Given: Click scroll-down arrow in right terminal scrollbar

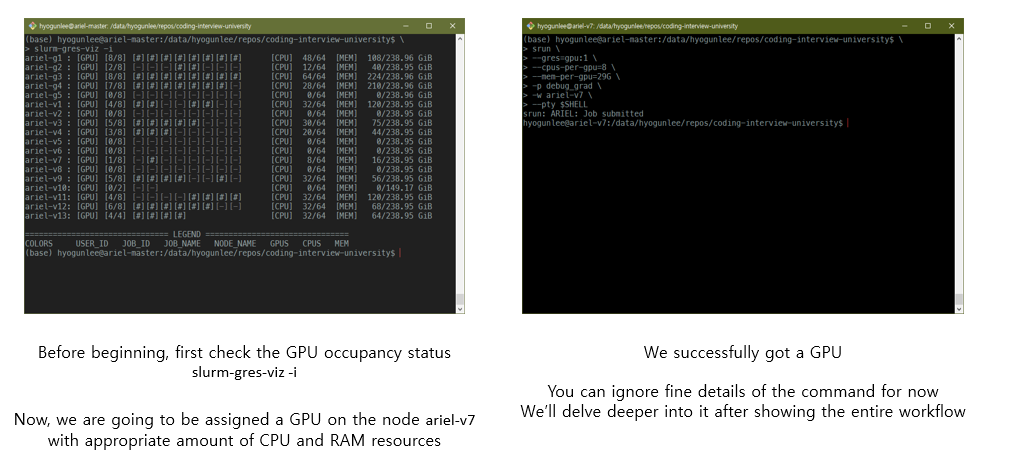Looking at the screenshot, I should (959, 309).
